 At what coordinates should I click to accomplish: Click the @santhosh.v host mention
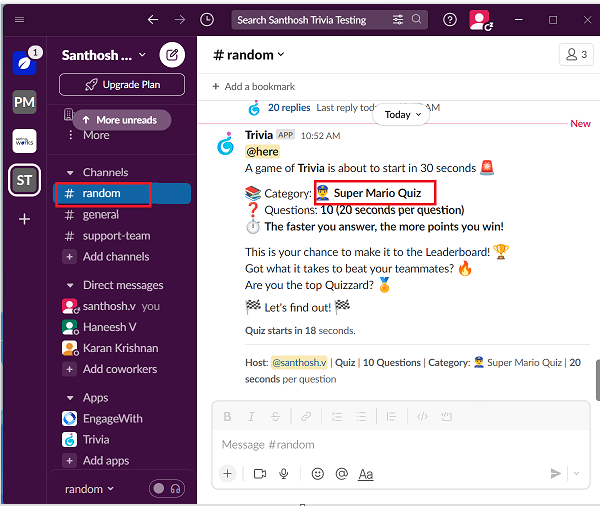[299, 362]
